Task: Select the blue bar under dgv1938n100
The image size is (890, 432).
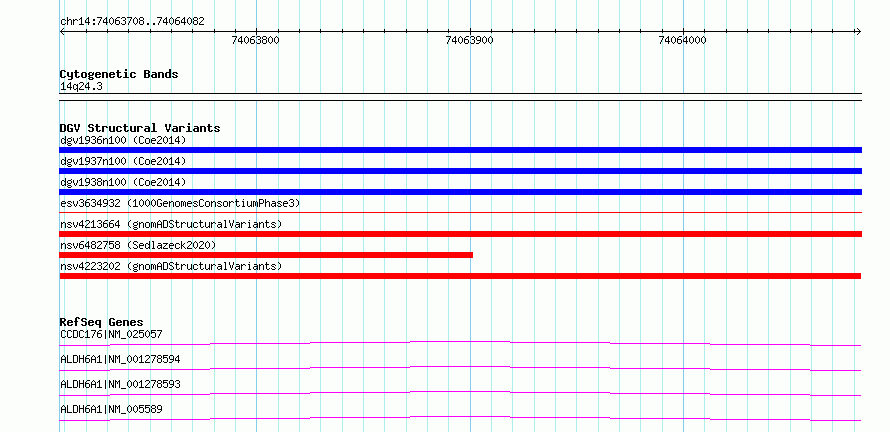Action: pyautogui.click(x=460, y=192)
